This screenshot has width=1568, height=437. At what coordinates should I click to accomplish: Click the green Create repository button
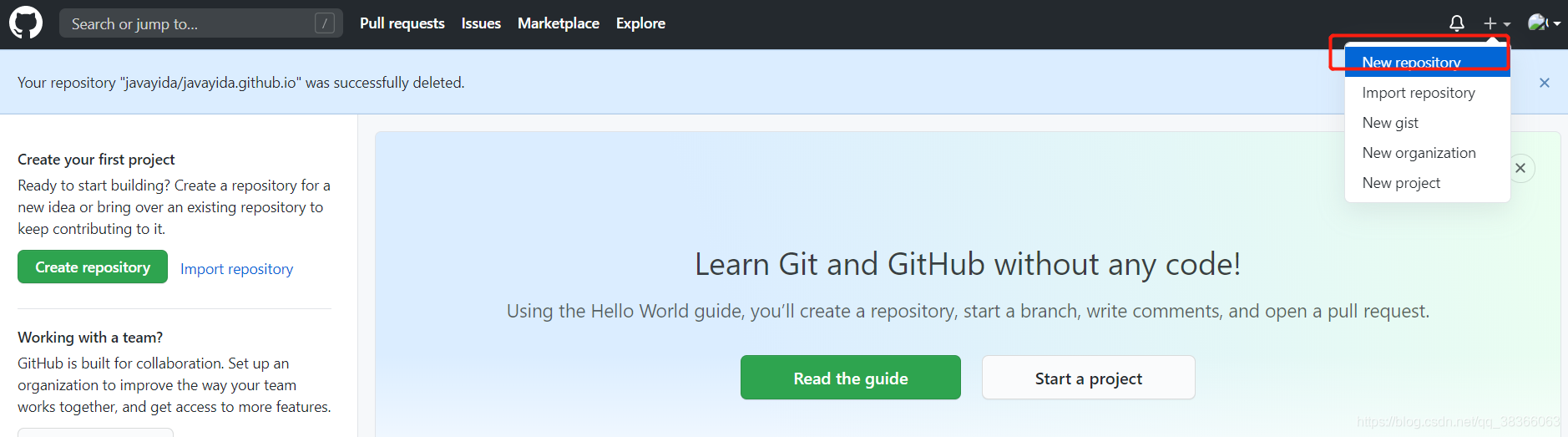(93, 267)
